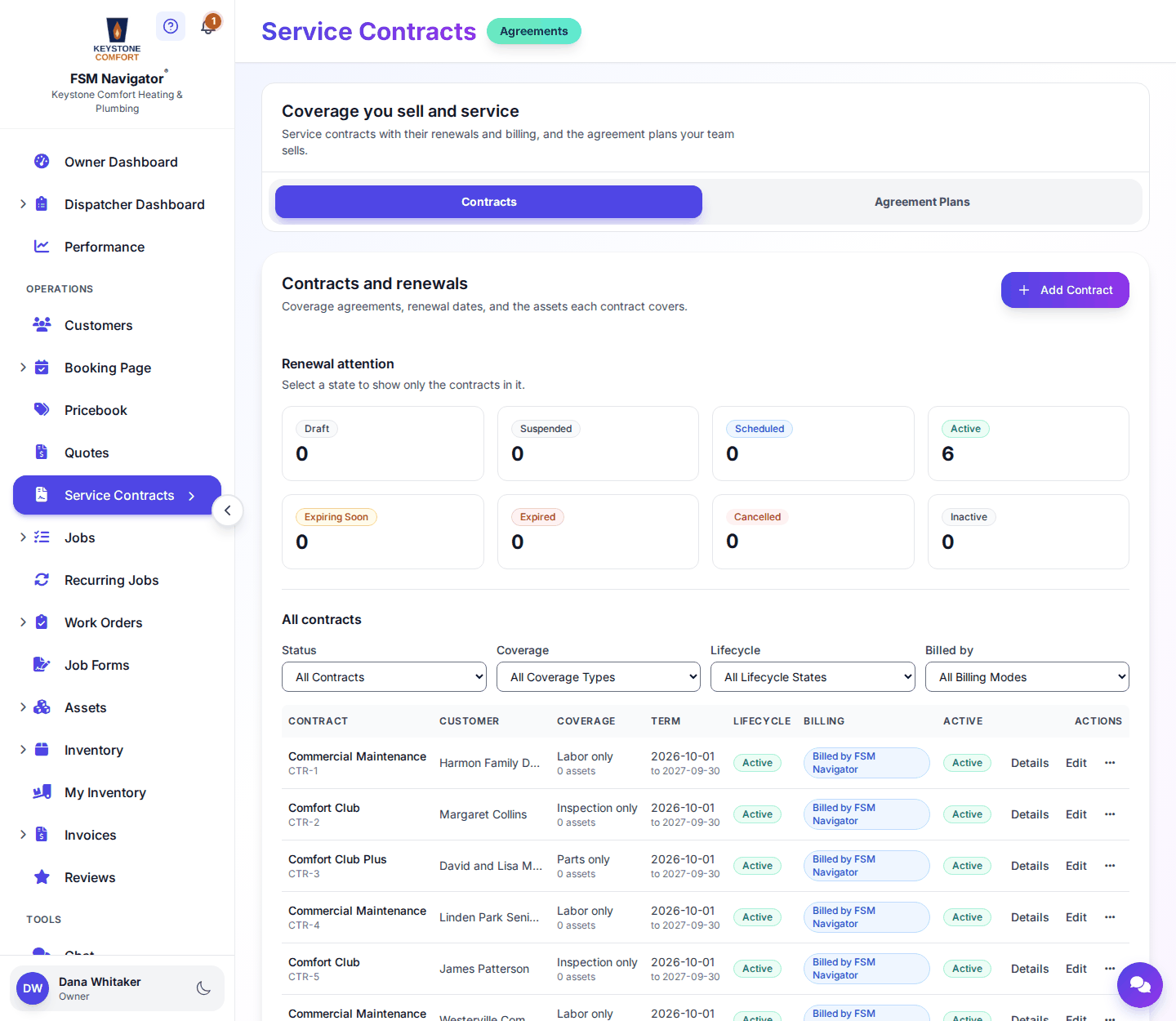
Task: Click the Pricebook tags icon
Action: click(42, 410)
